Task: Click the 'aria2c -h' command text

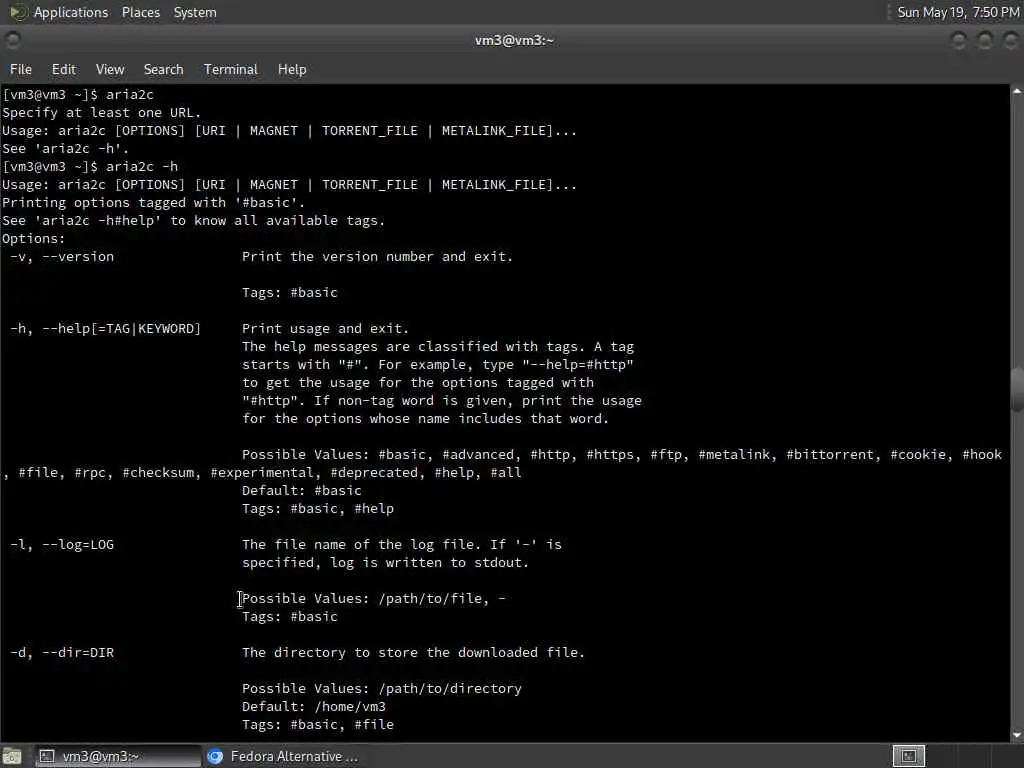Action: click(x=142, y=167)
